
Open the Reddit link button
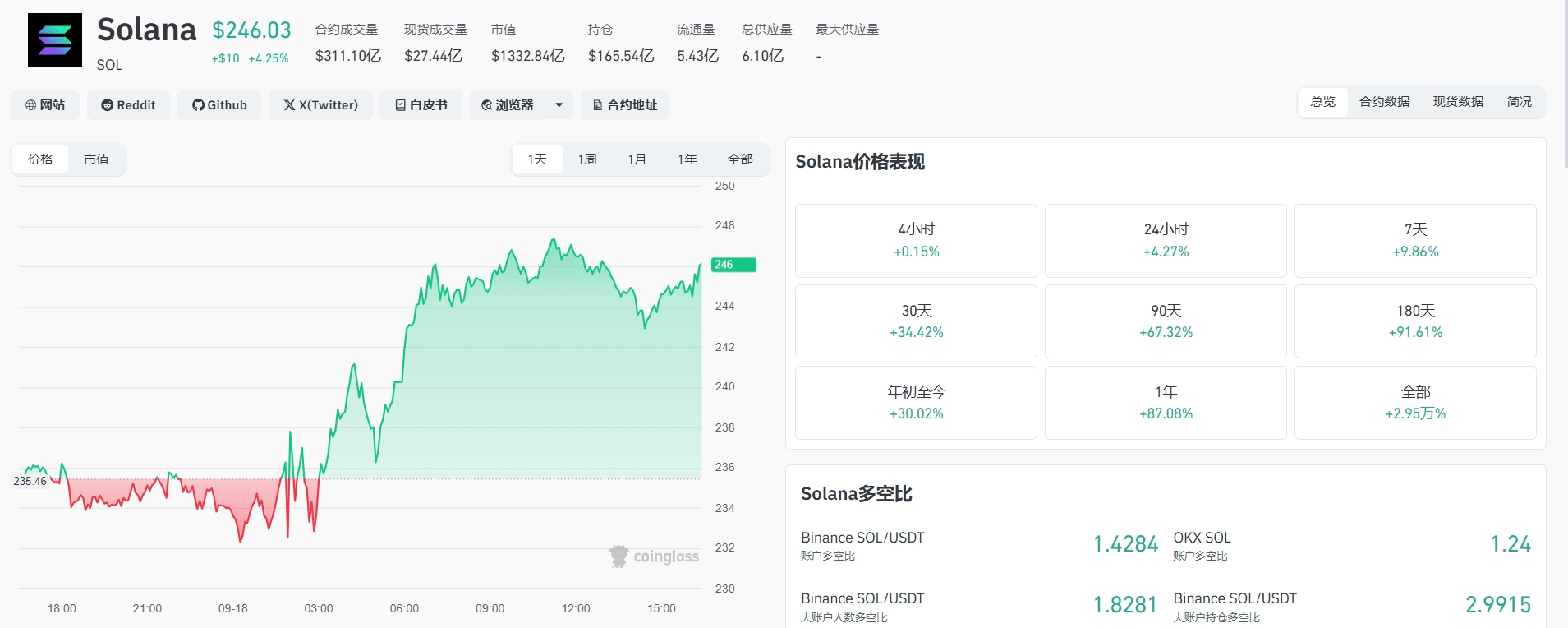point(128,105)
